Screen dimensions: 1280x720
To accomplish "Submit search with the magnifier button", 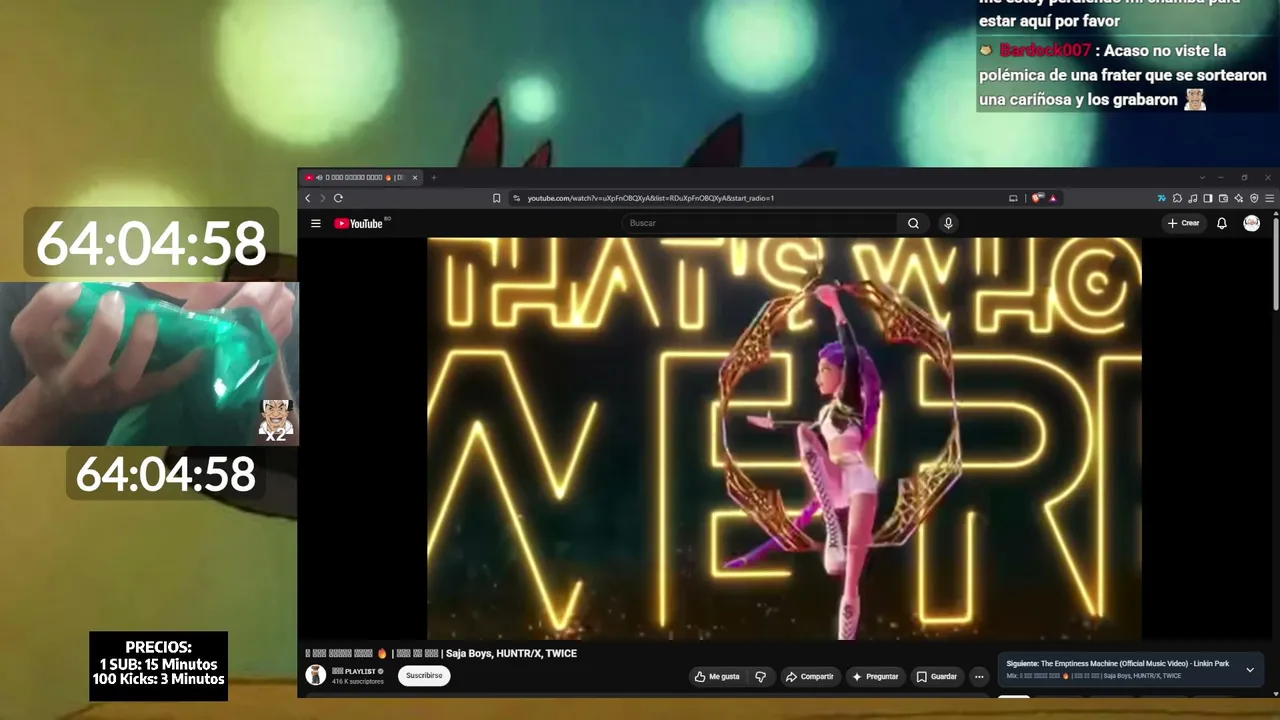I will pyautogui.click(x=913, y=223).
